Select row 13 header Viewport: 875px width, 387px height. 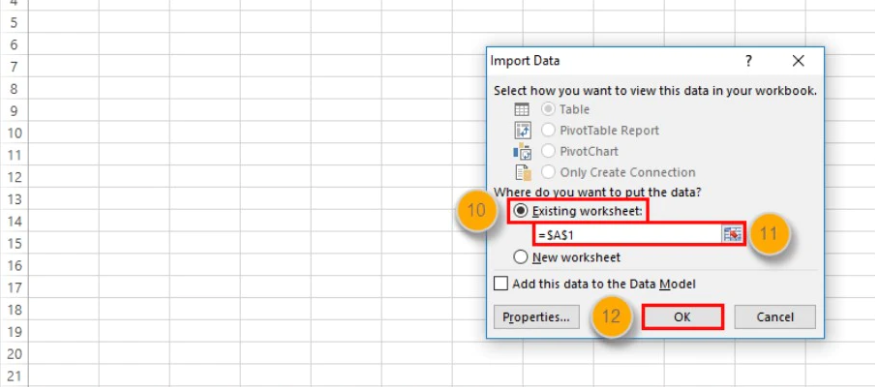click(x=14, y=199)
